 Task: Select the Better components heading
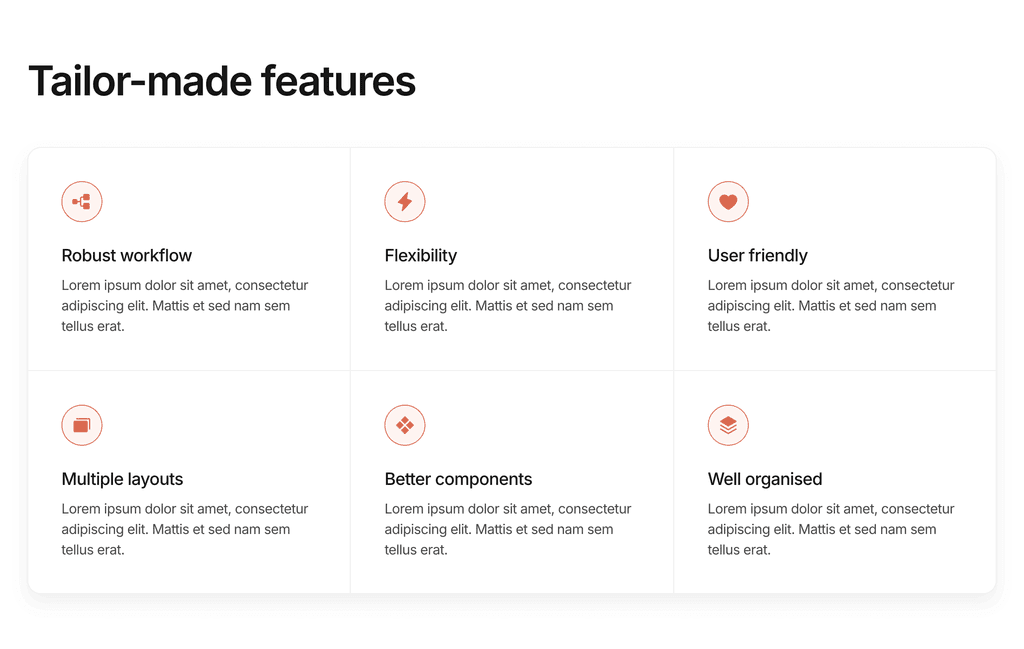click(x=458, y=479)
